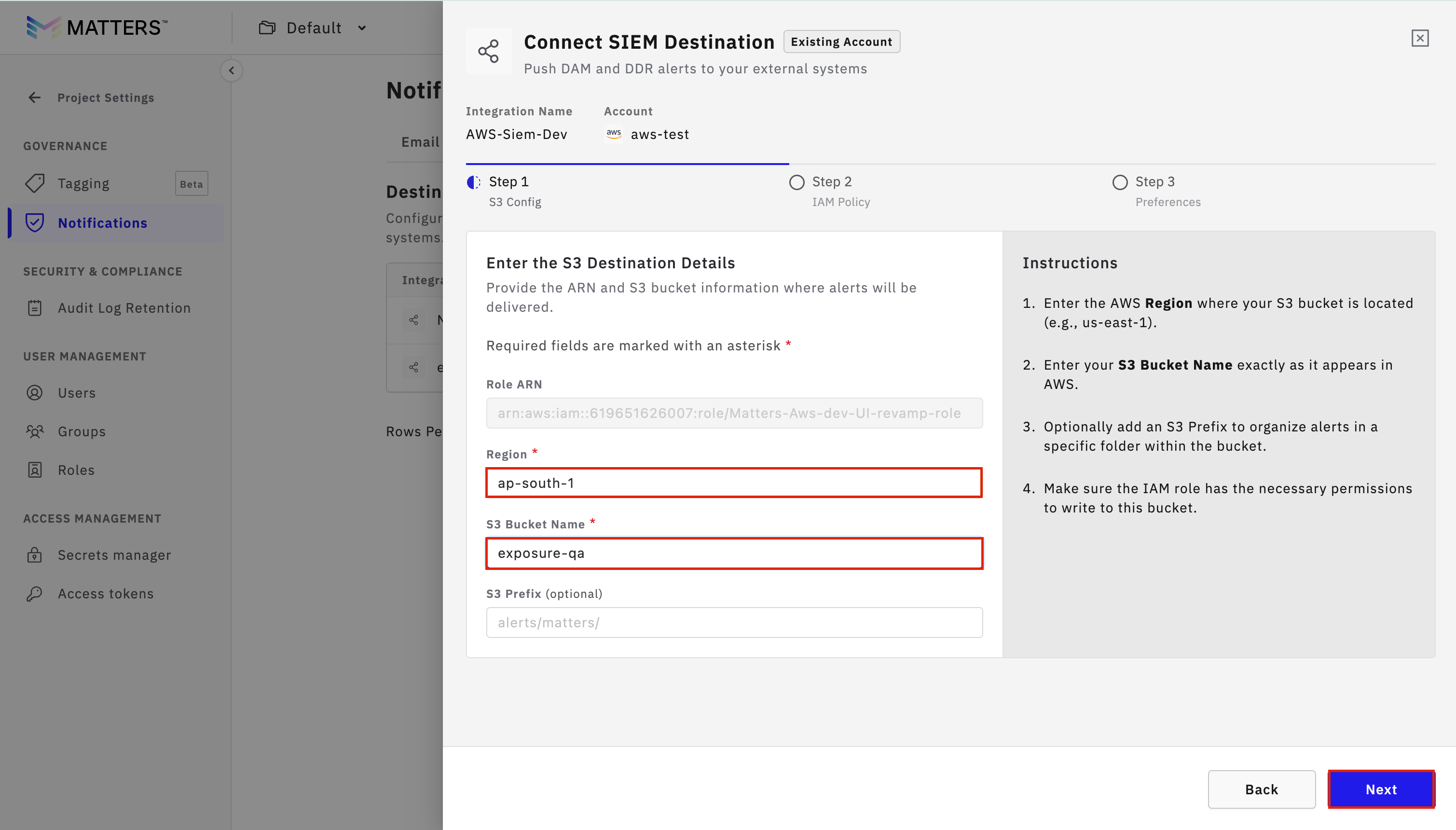The height and width of the screenshot is (830, 1456).
Task: Click the S3 Prefix input field
Action: [733, 622]
